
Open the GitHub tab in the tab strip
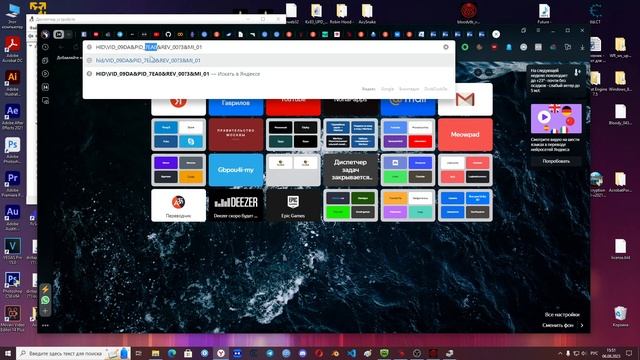point(168,35)
